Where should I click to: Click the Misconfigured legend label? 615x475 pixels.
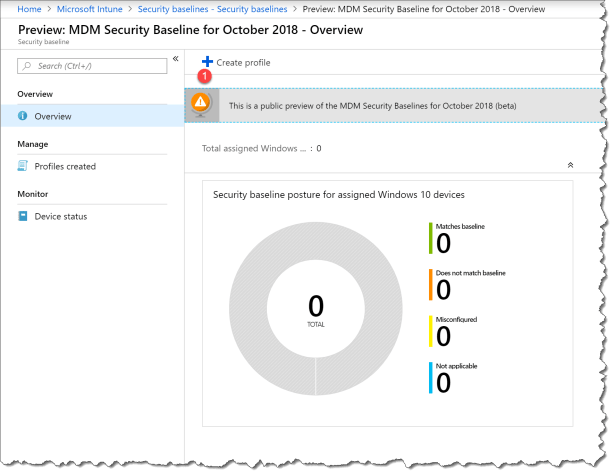(456, 320)
